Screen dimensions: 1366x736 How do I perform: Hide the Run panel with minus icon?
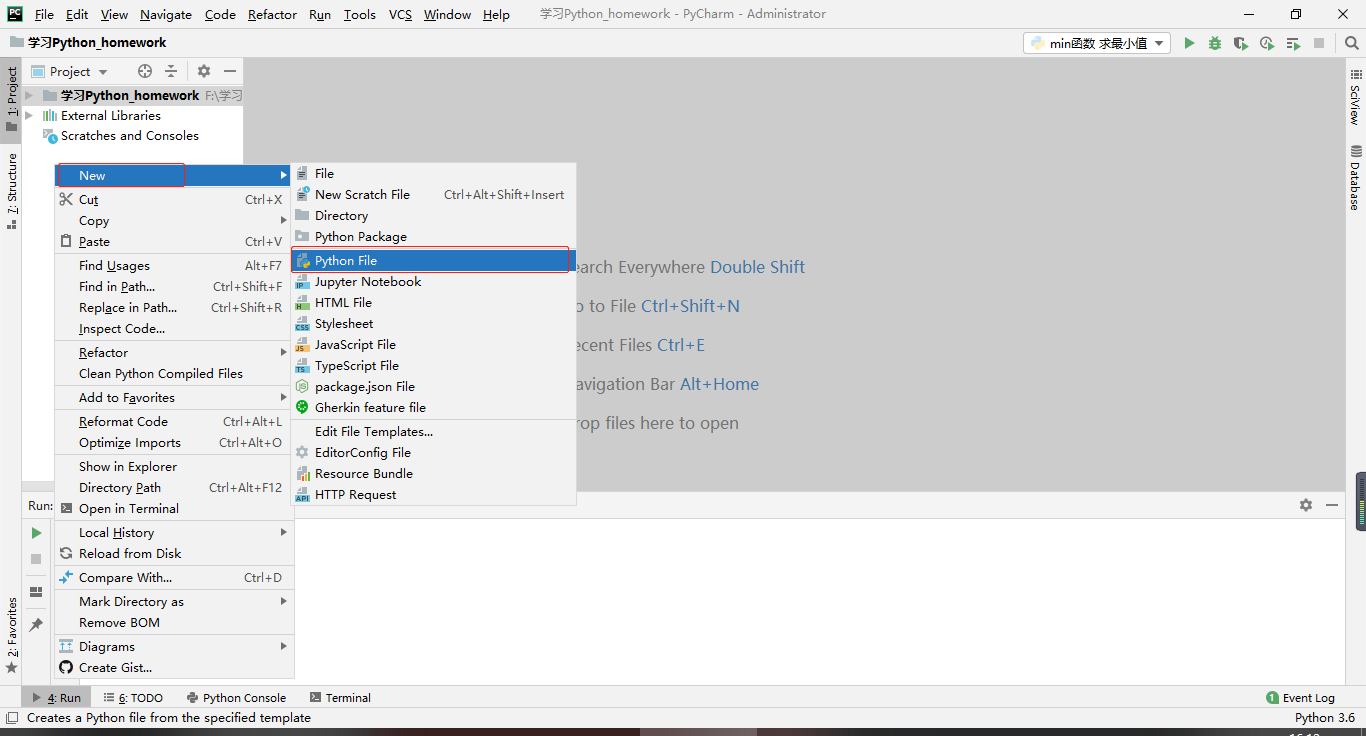point(1332,505)
